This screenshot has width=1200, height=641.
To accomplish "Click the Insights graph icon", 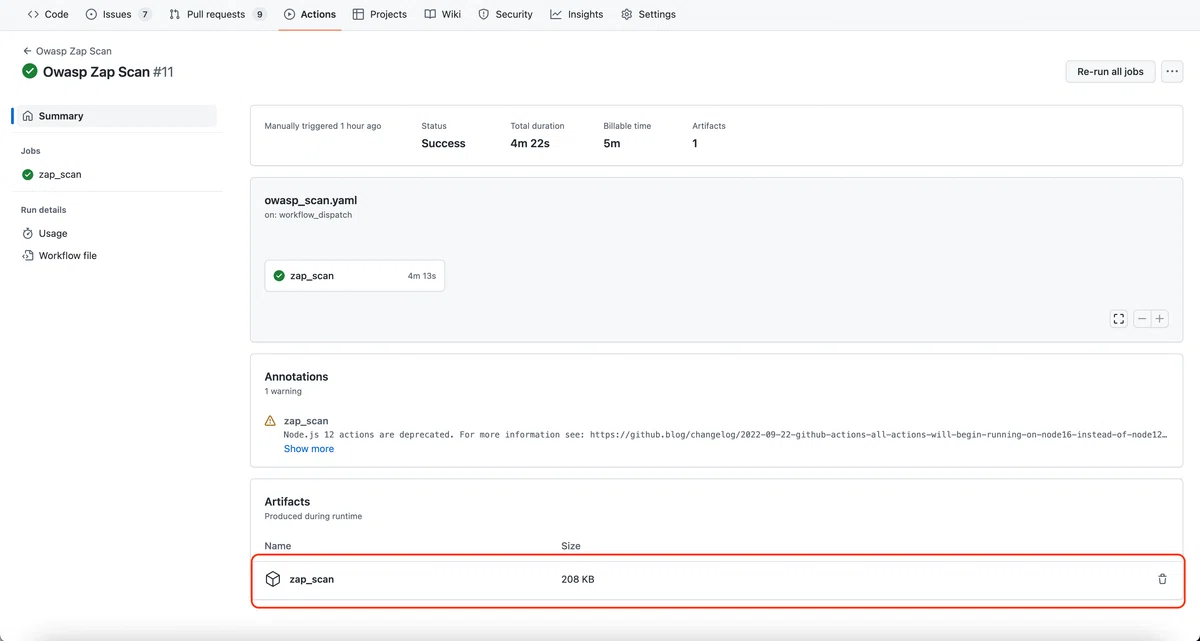I will [x=556, y=14].
